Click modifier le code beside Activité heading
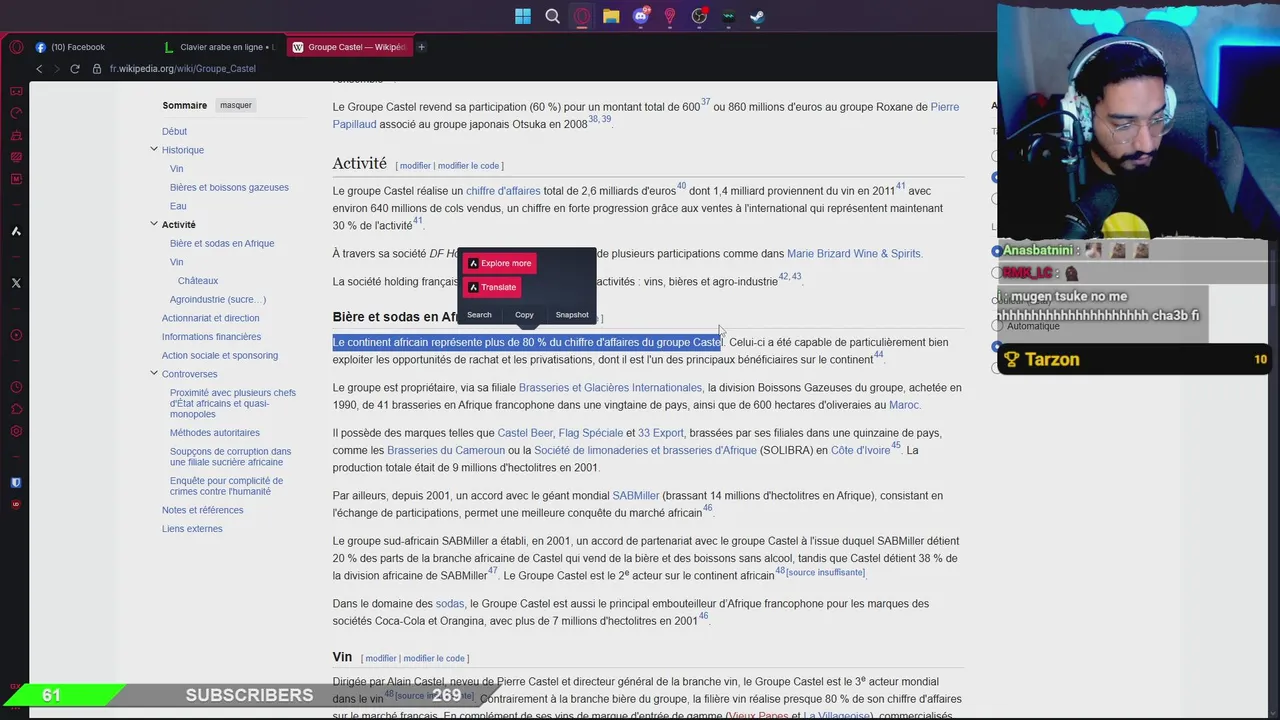 point(468,166)
